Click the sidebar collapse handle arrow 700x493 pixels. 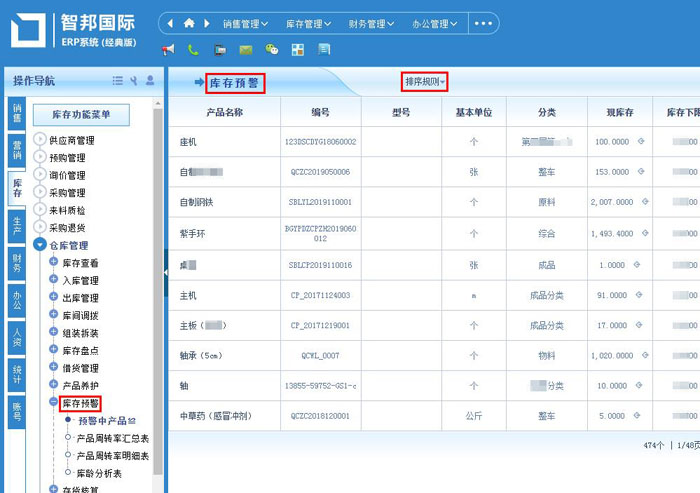(164, 270)
